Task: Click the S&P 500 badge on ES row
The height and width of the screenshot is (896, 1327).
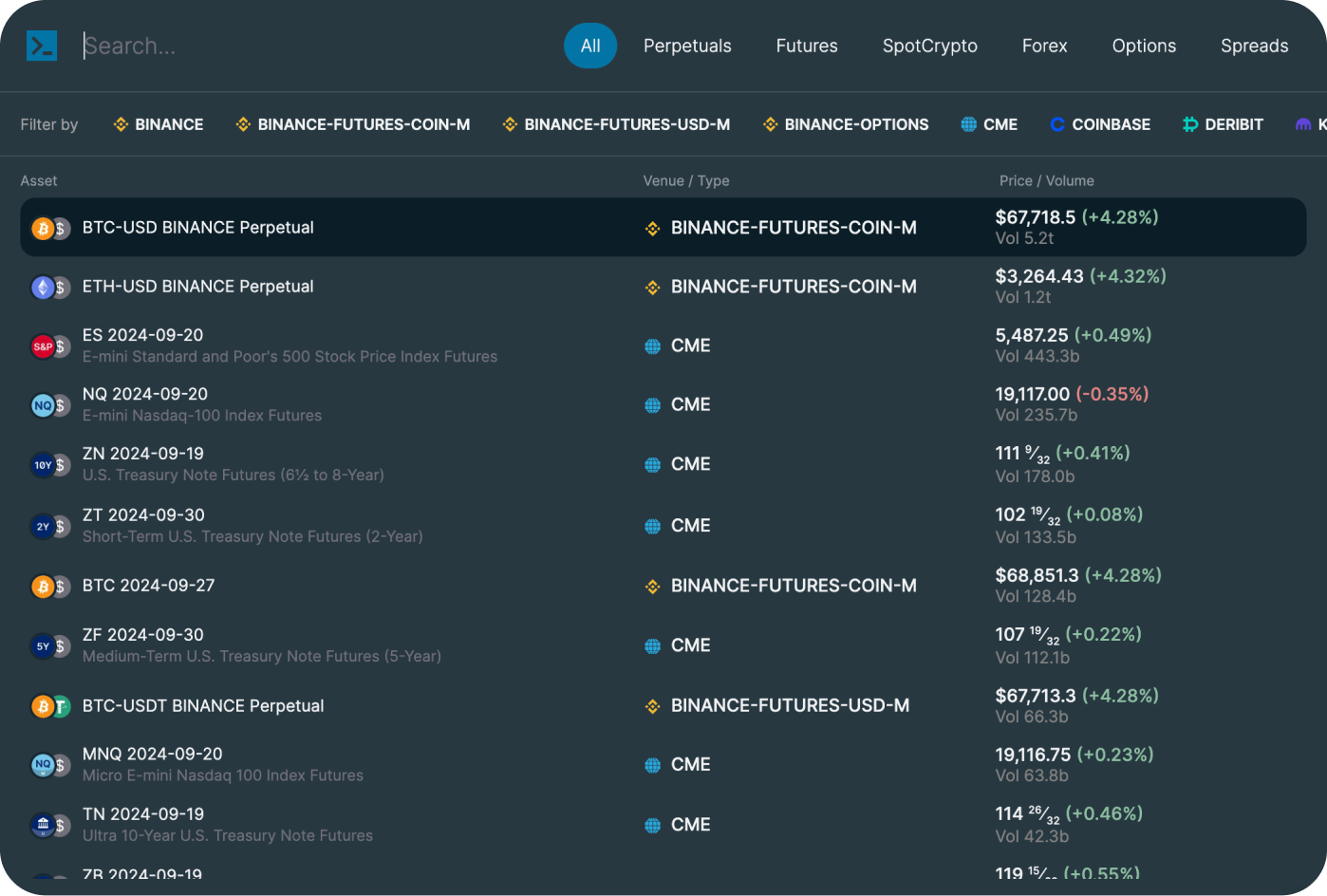Action: point(43,346)
